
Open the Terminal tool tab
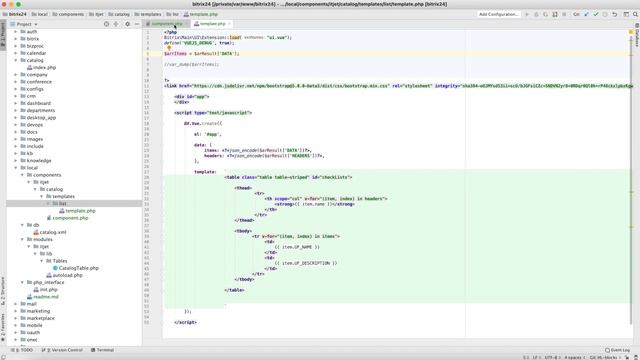102,350
